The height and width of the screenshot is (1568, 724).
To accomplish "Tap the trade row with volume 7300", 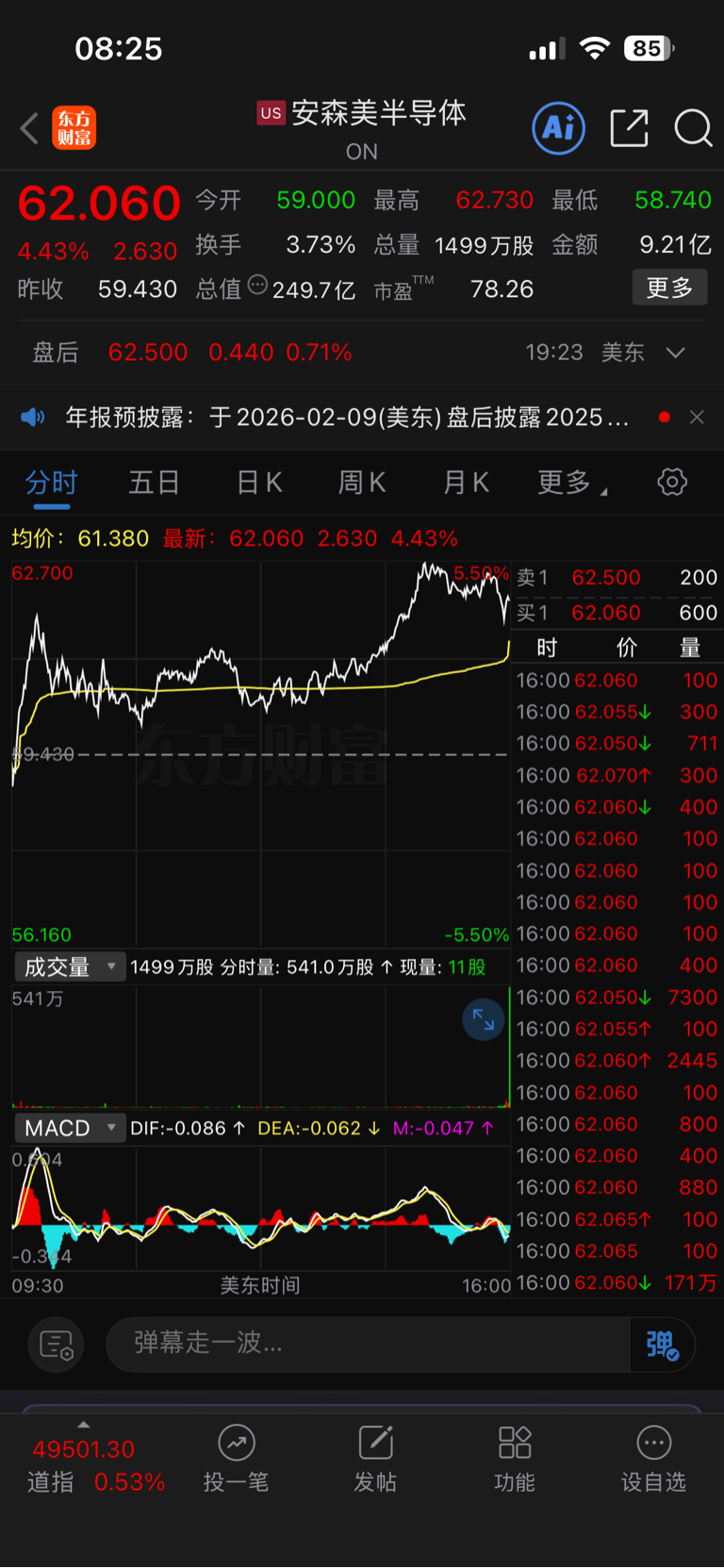I will pos(617,998).
